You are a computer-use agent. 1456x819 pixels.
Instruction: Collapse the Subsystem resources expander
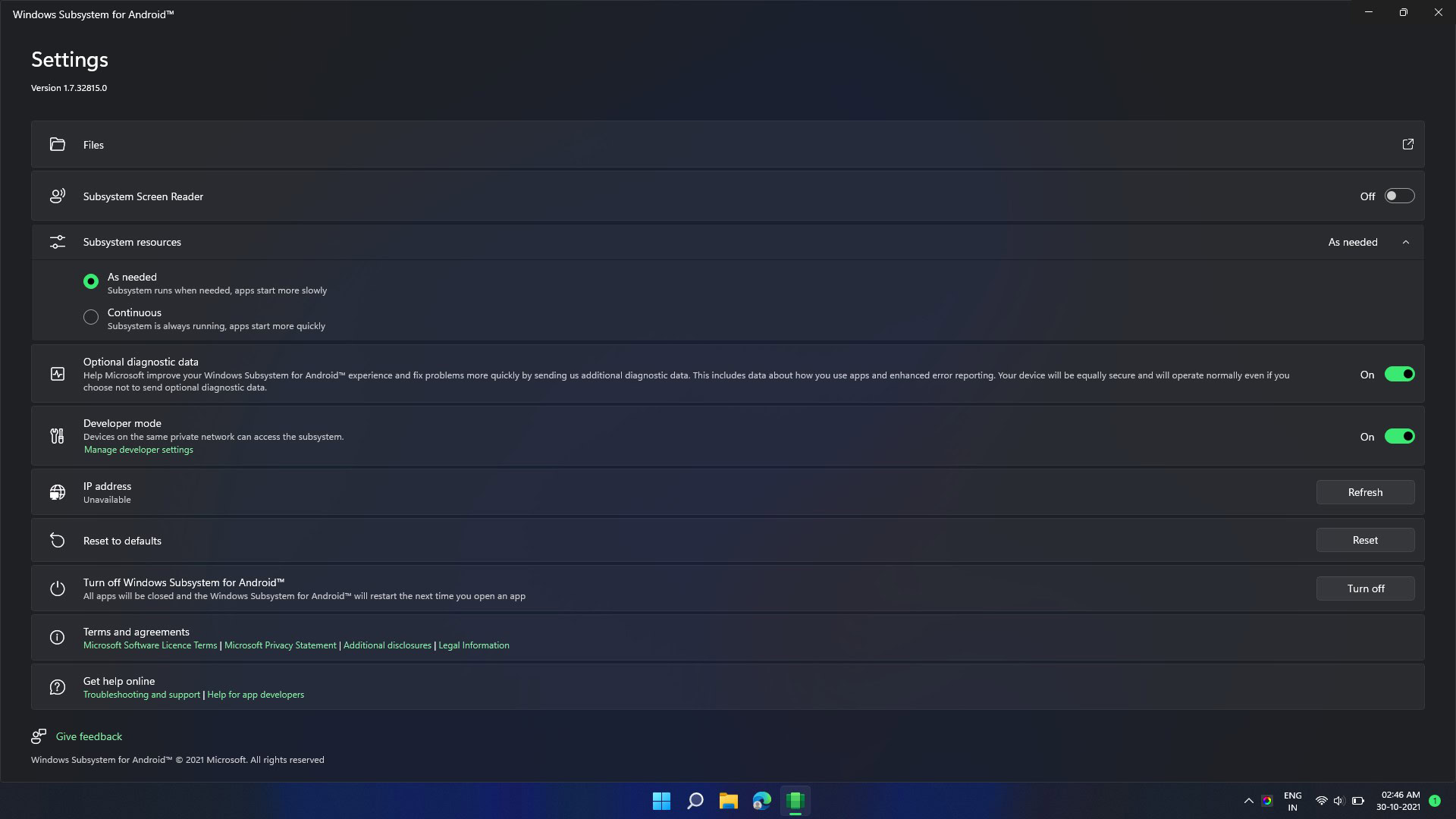click(1407, 242)
